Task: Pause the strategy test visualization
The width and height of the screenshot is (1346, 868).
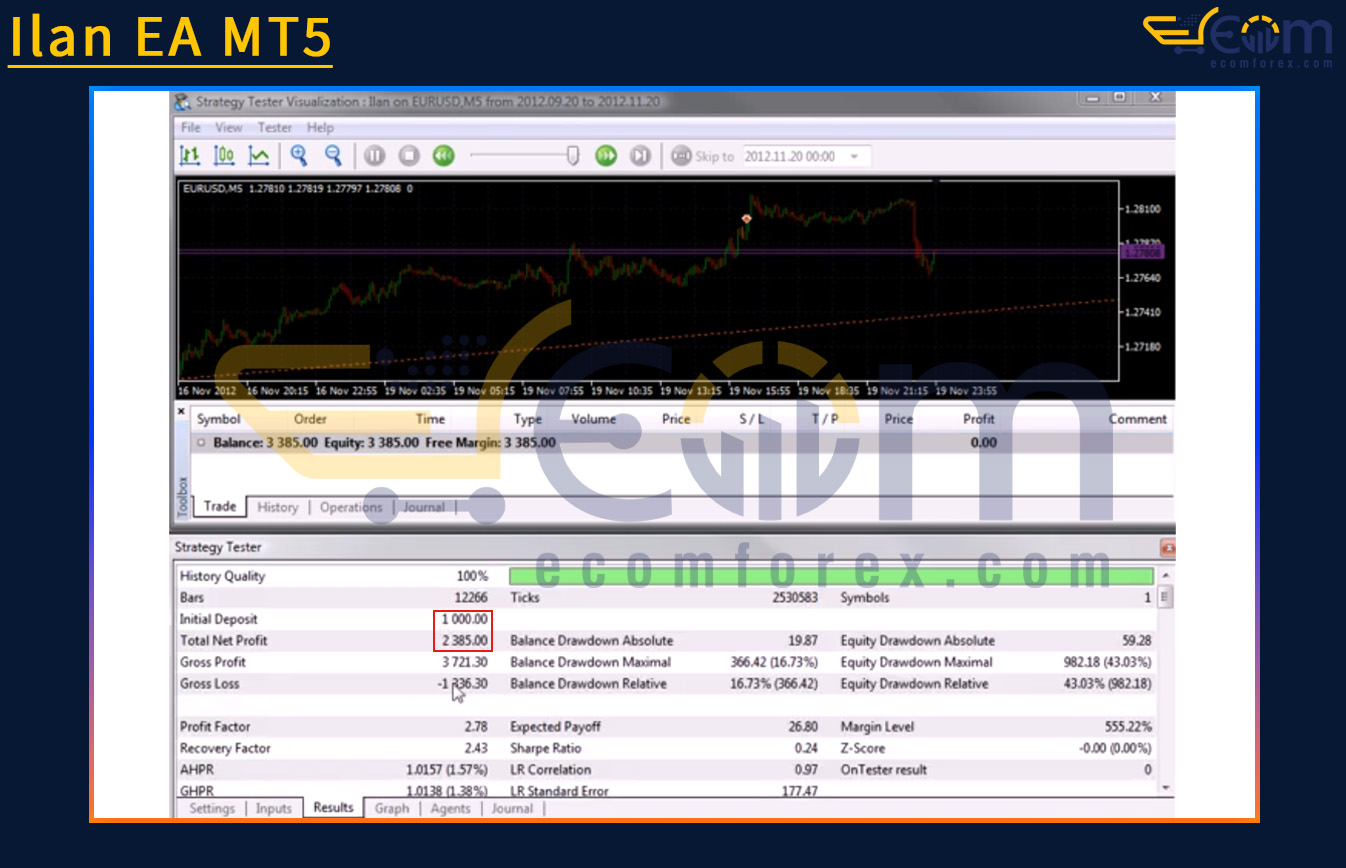Action: (x=374, y=156)
